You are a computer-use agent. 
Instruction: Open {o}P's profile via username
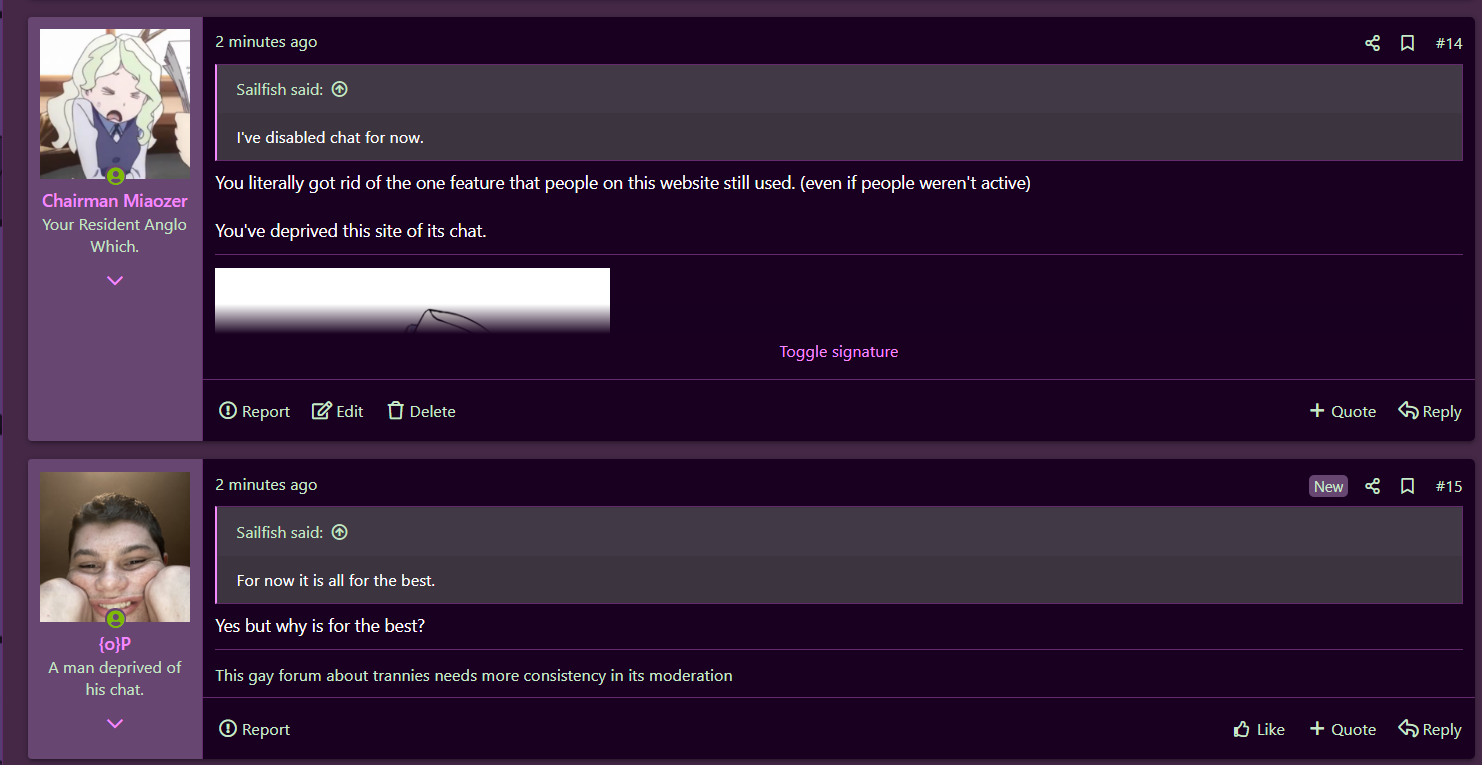[x=115, y=643]
